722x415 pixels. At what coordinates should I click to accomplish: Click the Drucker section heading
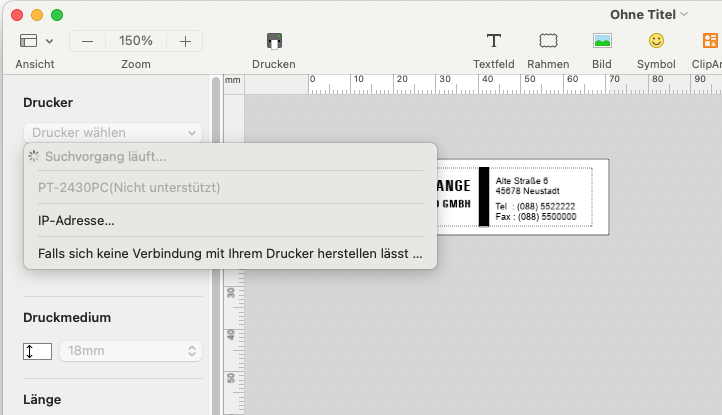pos(48,103)
